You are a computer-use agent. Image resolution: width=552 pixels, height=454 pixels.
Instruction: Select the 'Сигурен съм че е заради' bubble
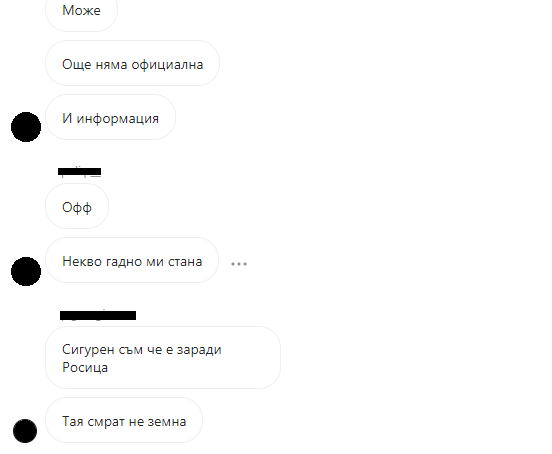pos(163,358)
